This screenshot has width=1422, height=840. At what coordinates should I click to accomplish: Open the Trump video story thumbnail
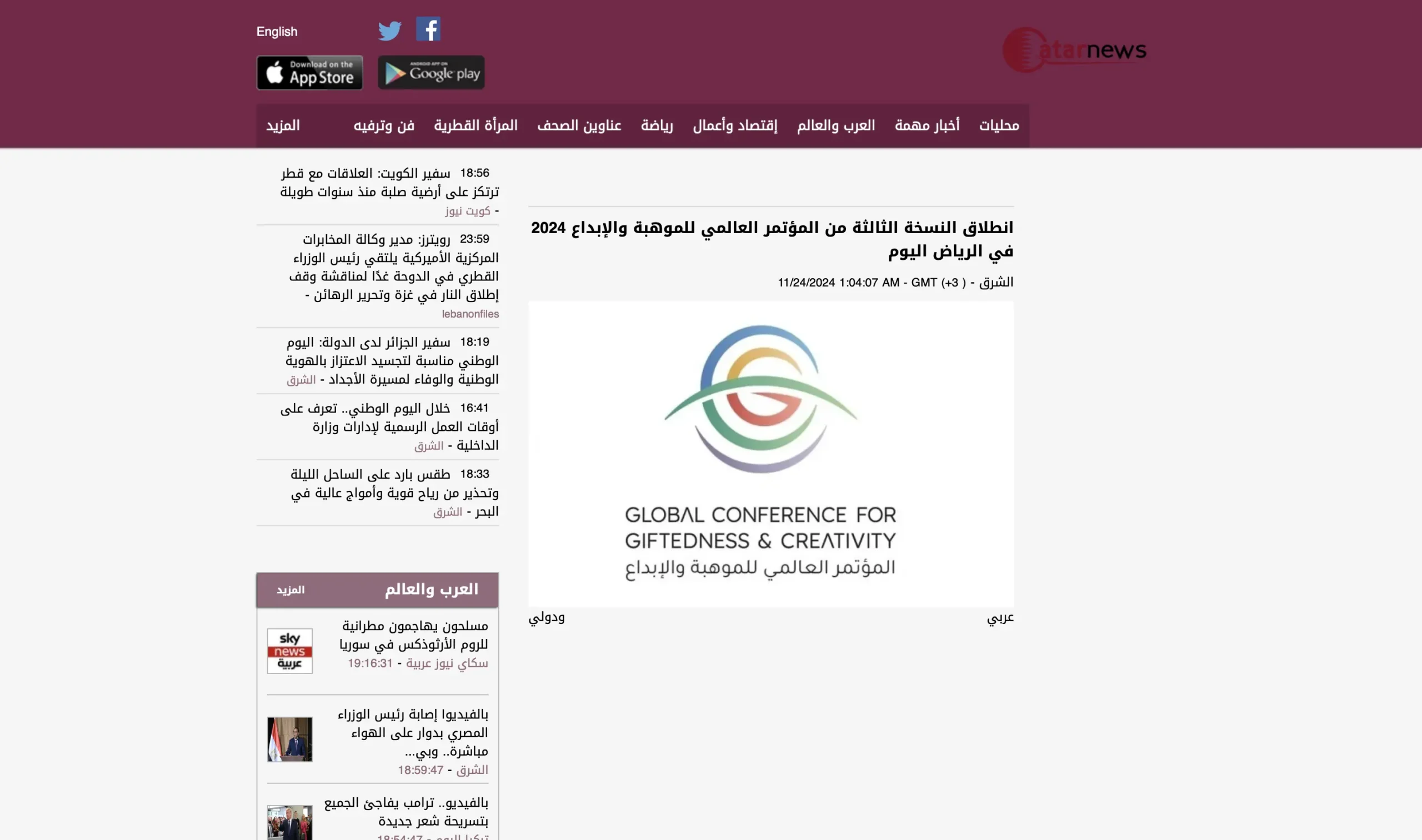point(289,822)
